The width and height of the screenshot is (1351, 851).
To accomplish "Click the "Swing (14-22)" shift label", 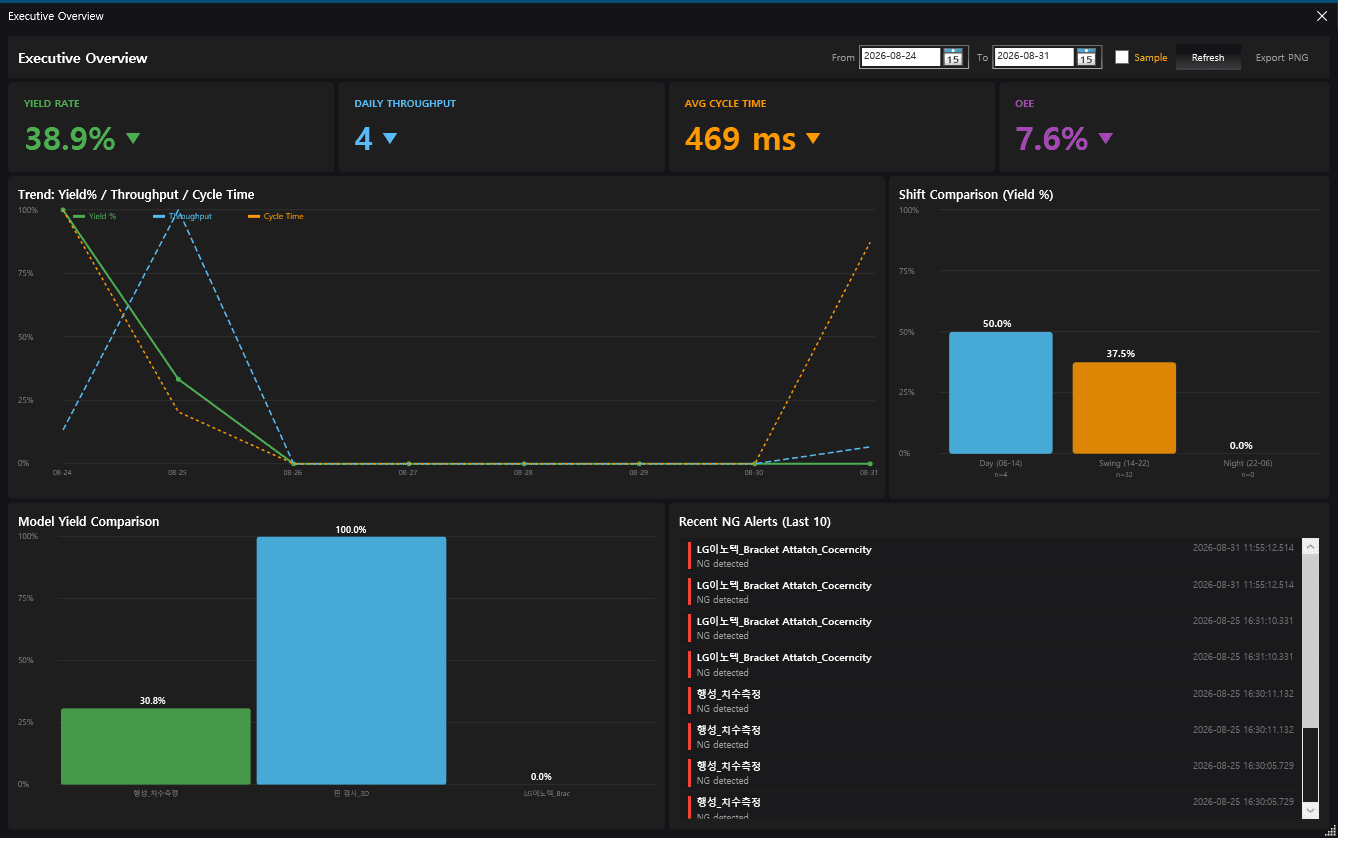I will pos(1124,463).
